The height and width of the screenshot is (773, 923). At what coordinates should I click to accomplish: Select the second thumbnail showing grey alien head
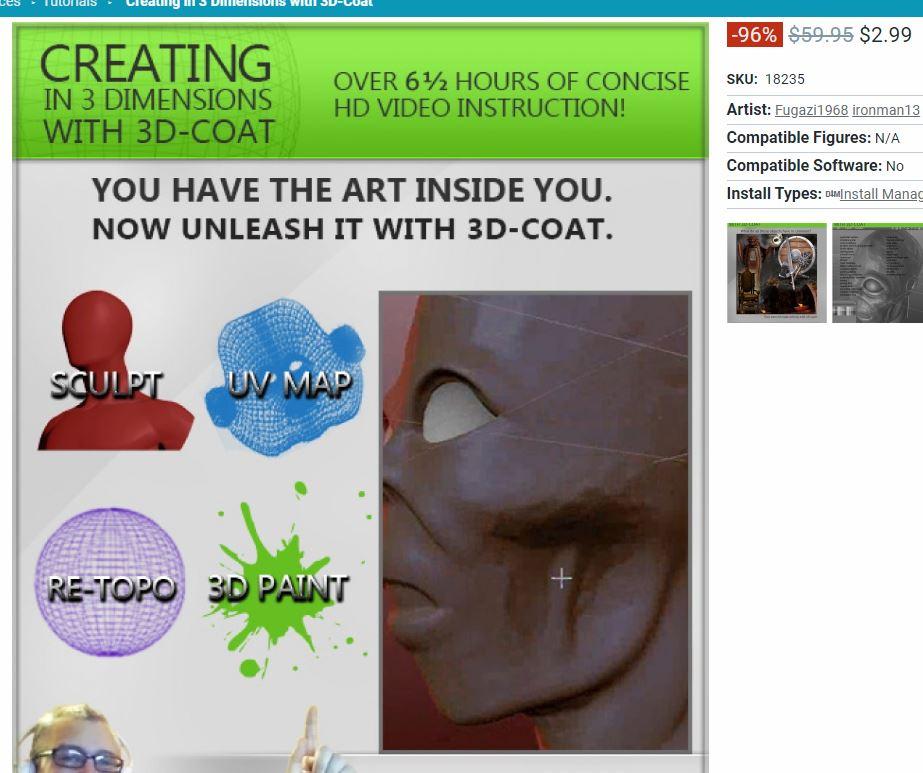tap(877, 273)
